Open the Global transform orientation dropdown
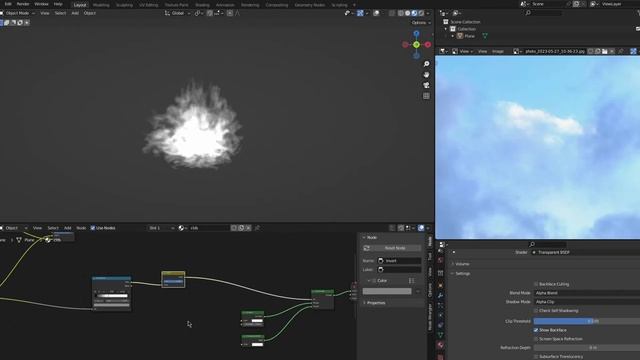 point(178,13)
